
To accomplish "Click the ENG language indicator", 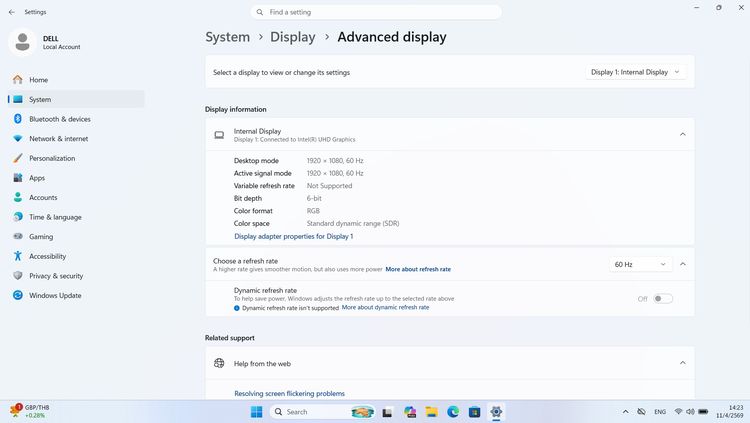I will pyautogui.click(x=660, y=412).
